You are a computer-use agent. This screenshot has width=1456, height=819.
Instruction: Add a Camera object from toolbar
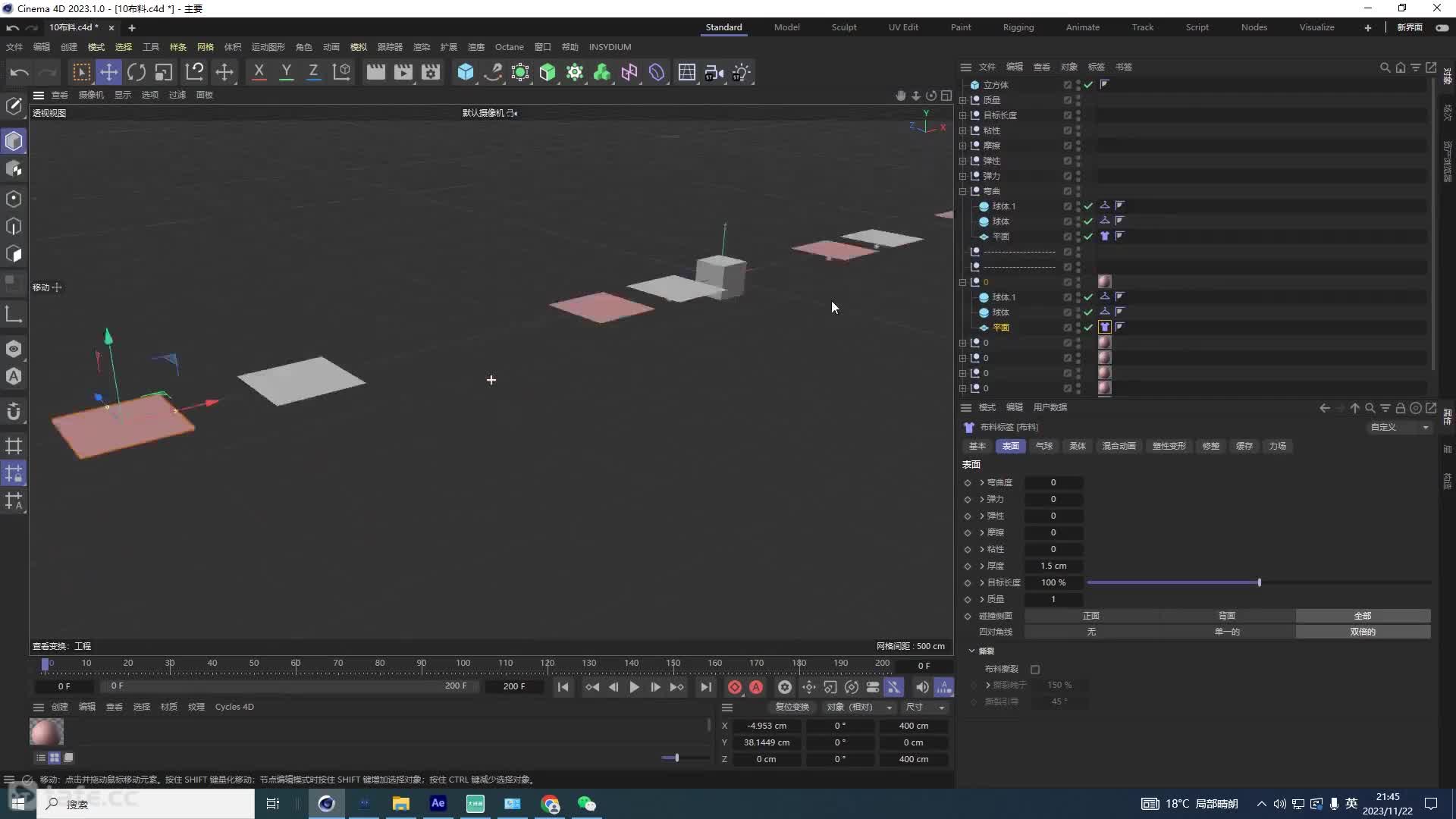pos(714,72)
